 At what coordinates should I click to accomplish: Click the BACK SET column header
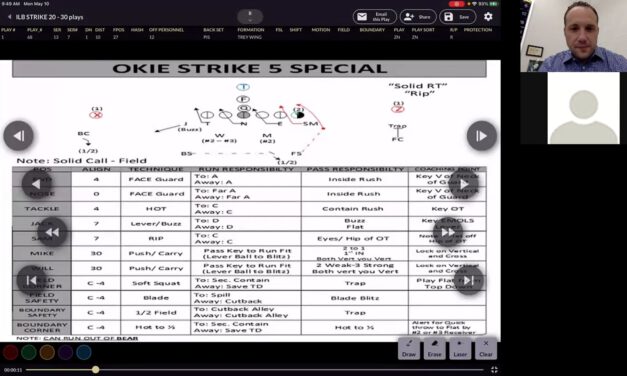(x=213, y=30)
